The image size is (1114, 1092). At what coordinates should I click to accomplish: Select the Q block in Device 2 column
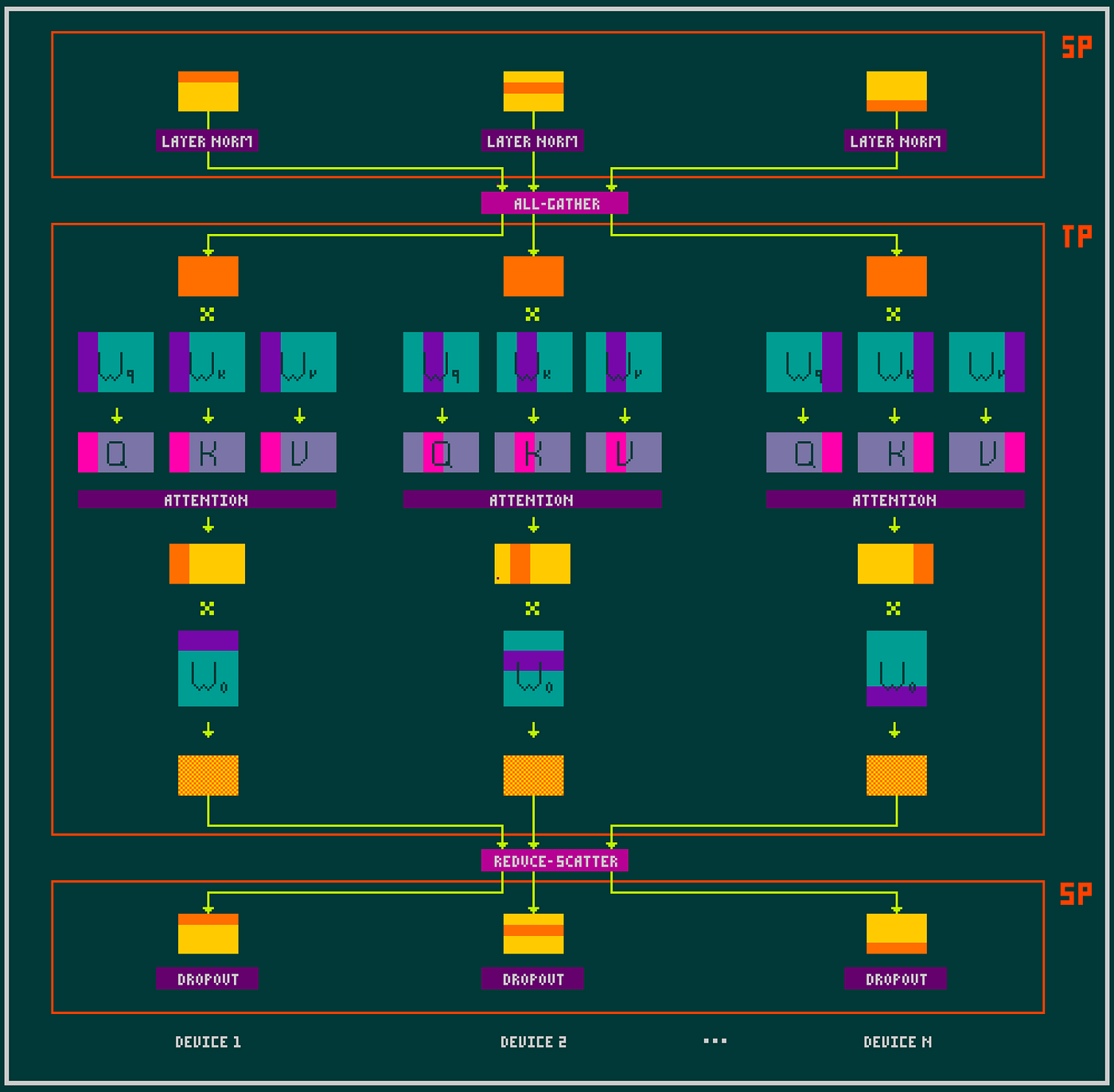pos(441,452)
